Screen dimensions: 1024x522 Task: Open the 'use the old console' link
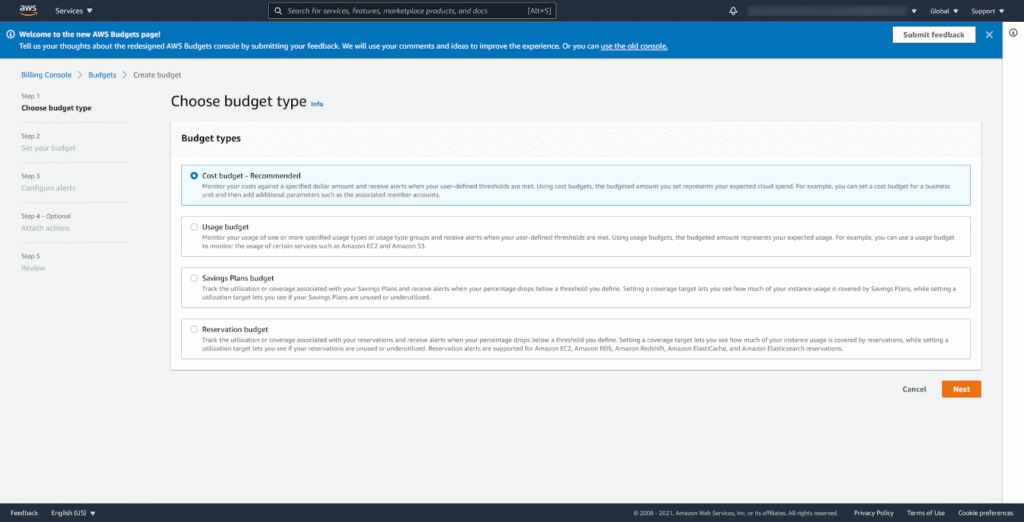click(x=634, y=46)
